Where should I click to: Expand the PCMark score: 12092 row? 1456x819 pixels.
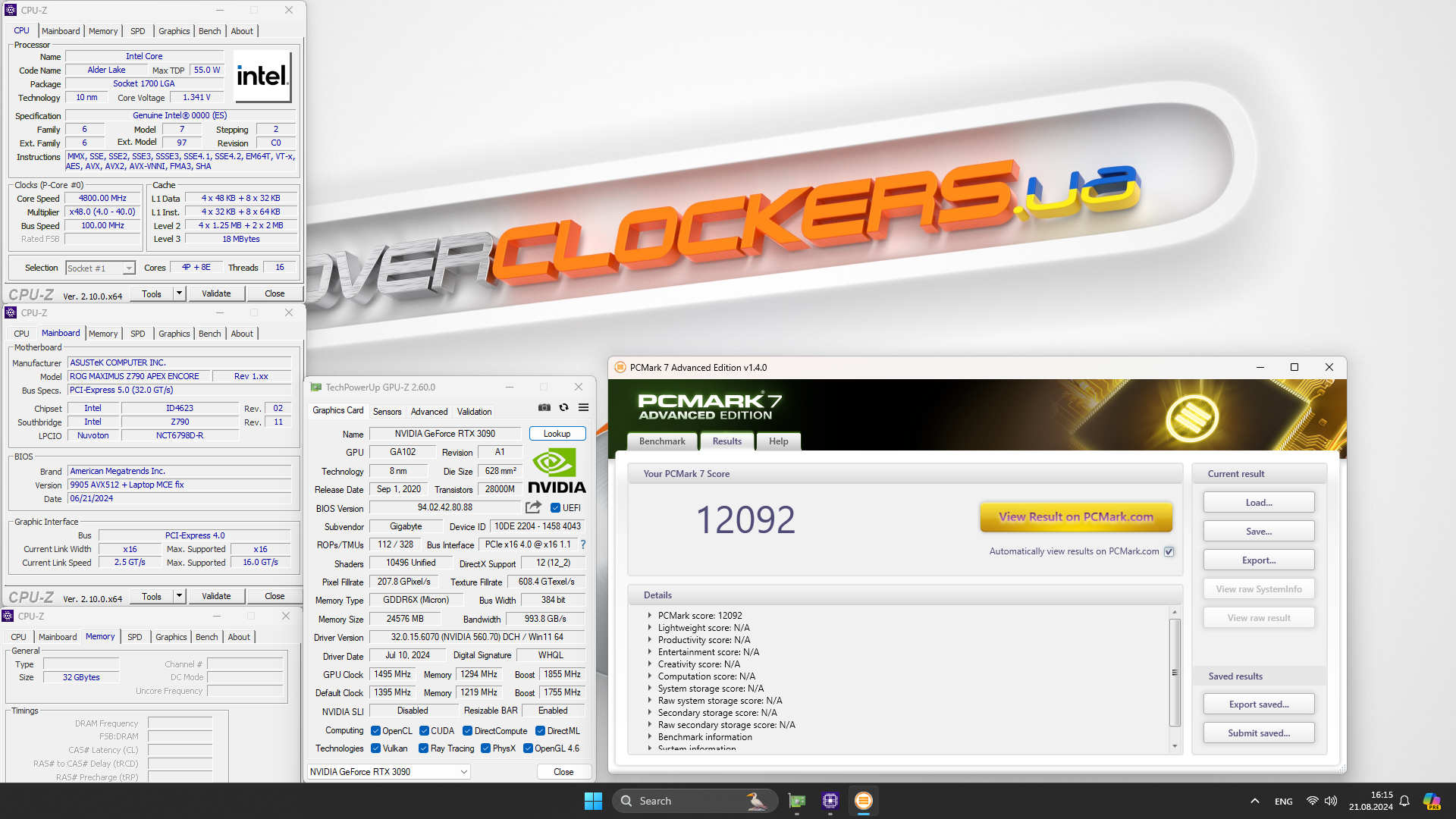point(649,616)
